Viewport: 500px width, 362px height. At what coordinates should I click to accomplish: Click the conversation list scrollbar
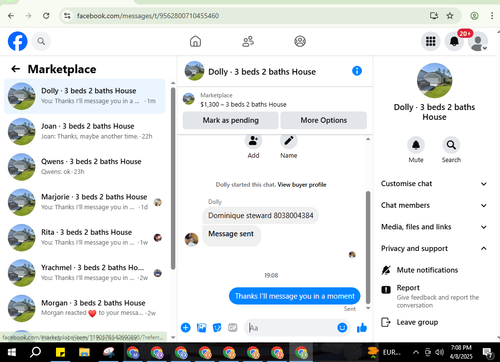(173, 178)
